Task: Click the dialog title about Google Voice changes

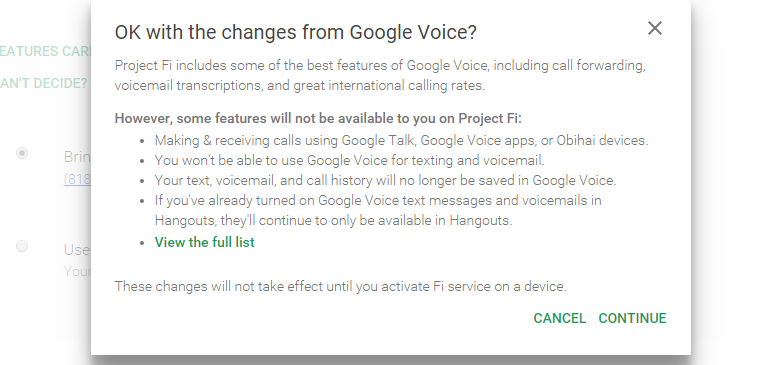Action: pos(296,32)
